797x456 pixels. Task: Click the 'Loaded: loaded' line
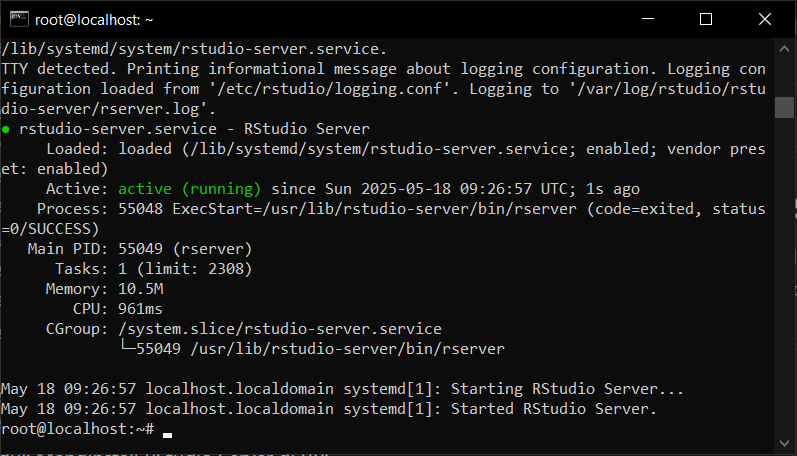pos(406,149)
